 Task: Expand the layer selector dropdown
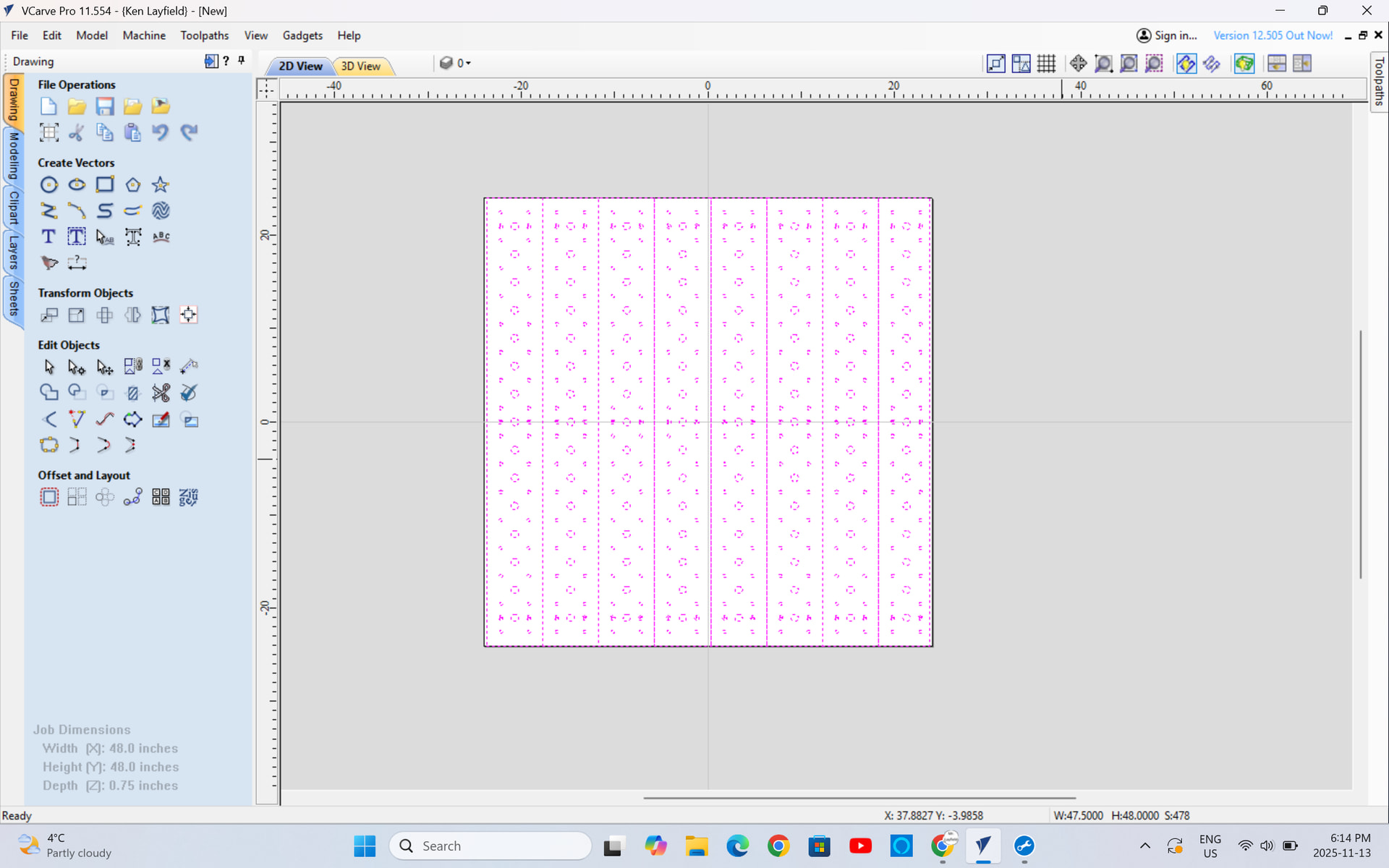tap(468, 64)
